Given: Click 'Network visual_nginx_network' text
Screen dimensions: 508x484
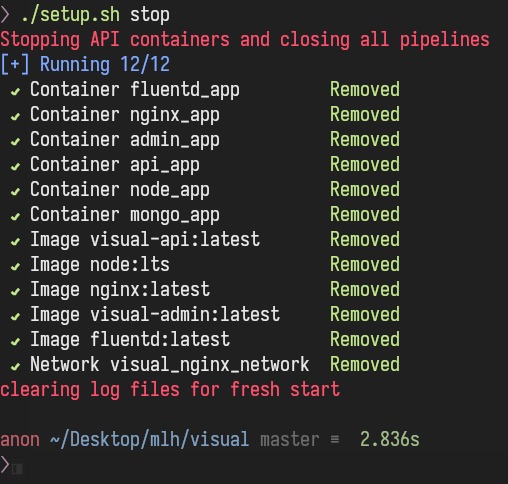Looking at the screenshot, I should point(170,365).
